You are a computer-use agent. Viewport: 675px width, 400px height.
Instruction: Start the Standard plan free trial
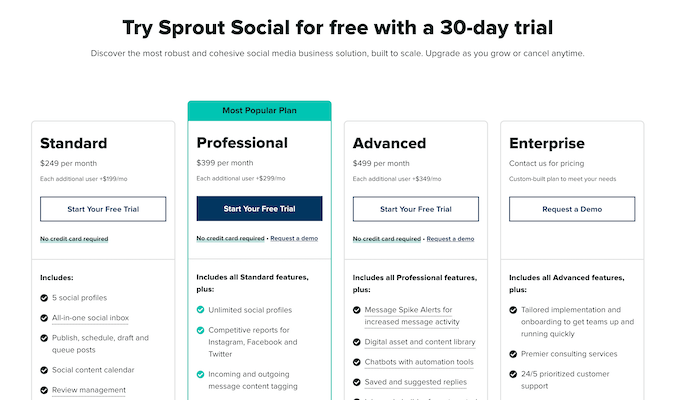pyautogui.click(x=103, y=209)
